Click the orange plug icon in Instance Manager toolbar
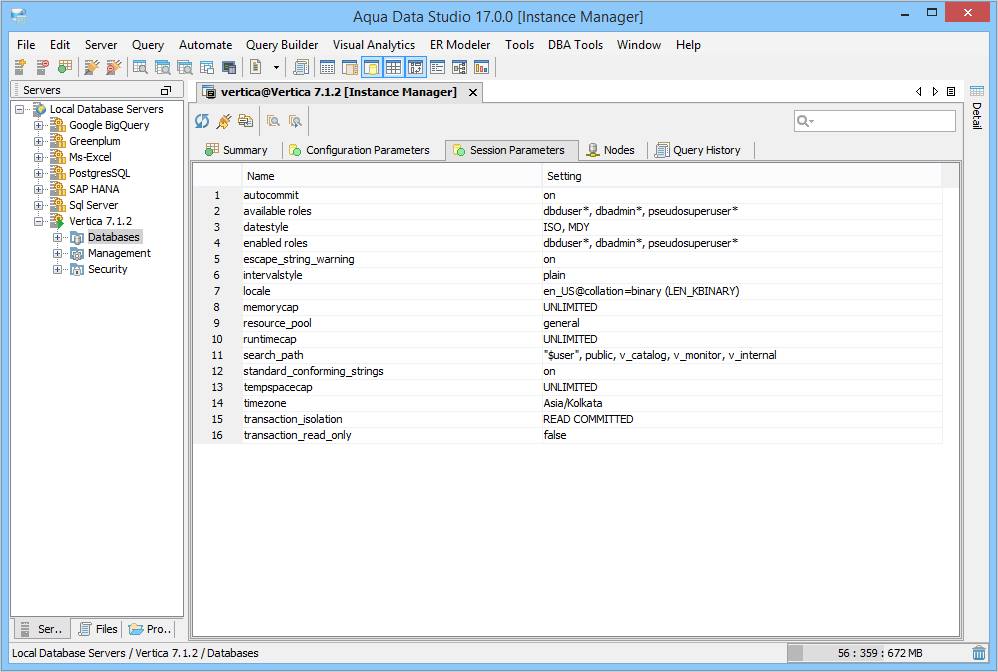Screen dimensions: 998x672 [224, 121]
